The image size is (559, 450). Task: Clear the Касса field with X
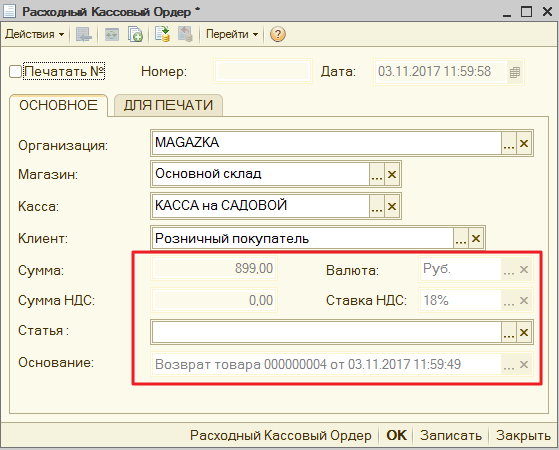(x=392, y=206)
